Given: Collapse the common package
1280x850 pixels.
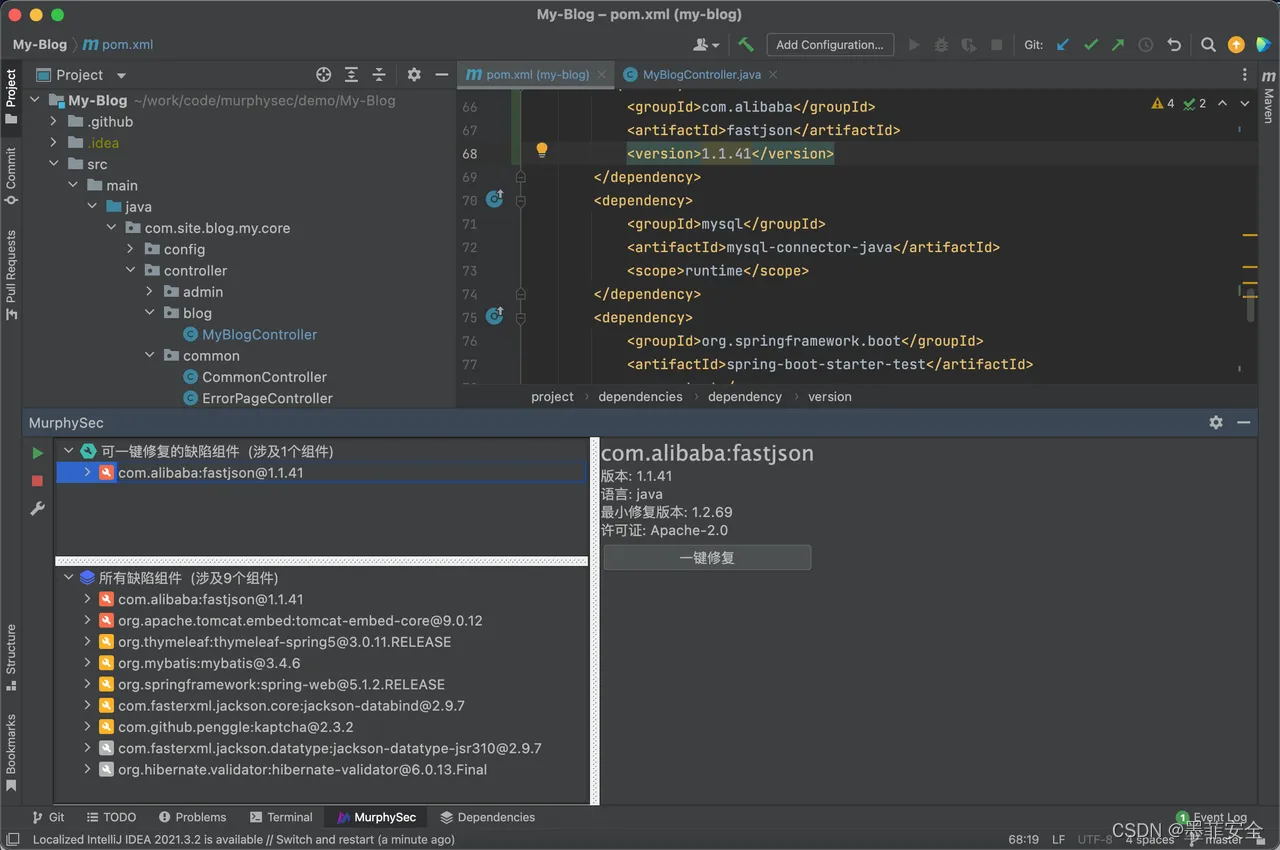Looking at the screenshot, I should point(150,355).
